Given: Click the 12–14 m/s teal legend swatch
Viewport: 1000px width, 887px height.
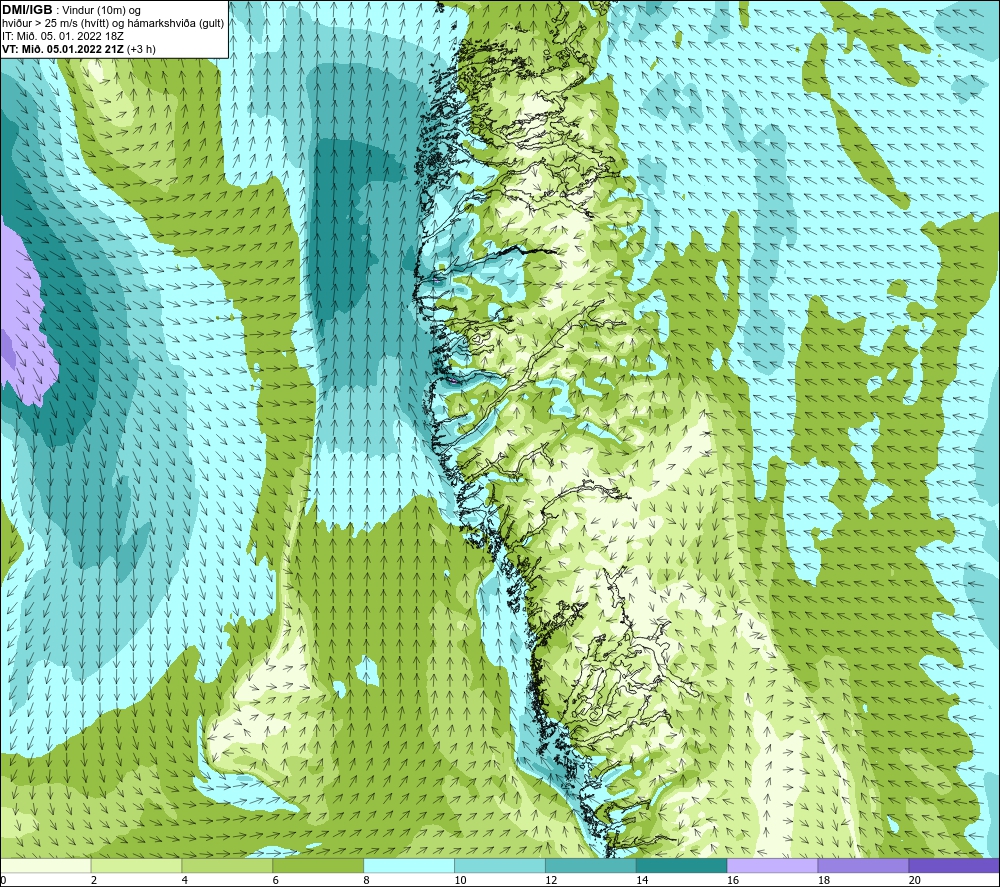Looking at the screenshot, I should 591,866.
